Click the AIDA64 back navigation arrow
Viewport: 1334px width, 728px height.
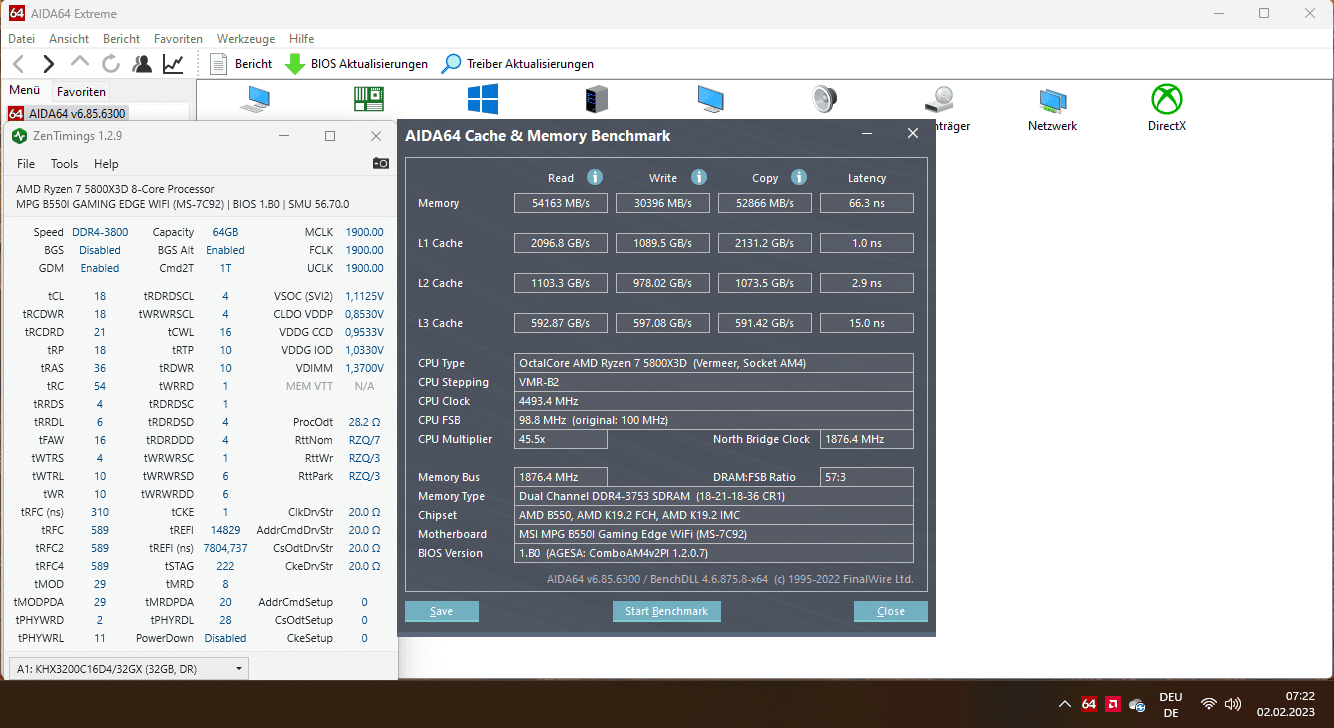point(17,64)
